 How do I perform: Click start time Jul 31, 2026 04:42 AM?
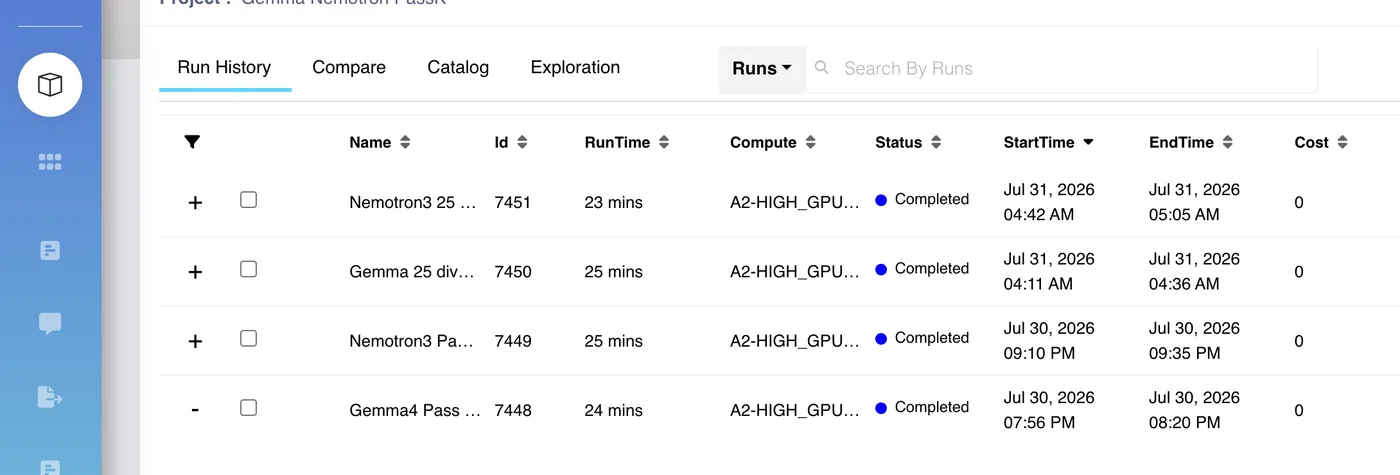coord(1049,202)
